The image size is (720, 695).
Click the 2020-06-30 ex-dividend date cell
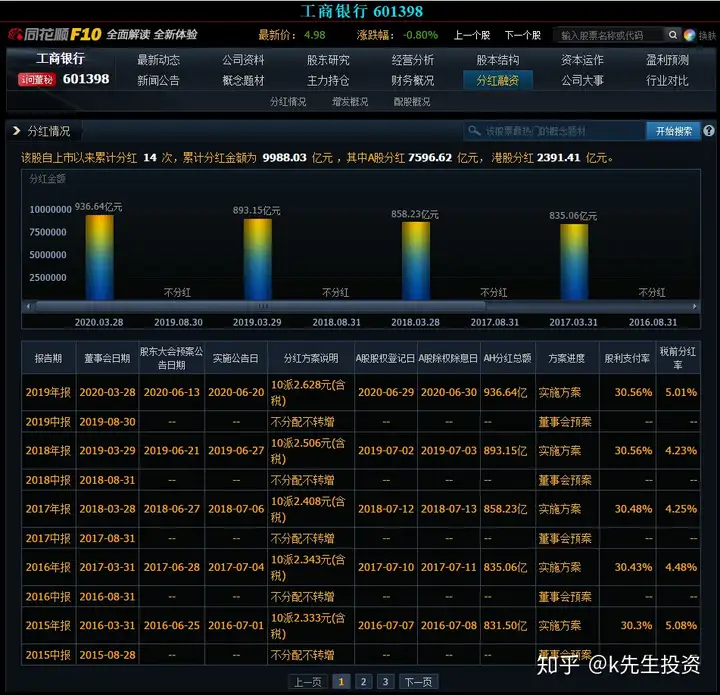tap(449, 392)
